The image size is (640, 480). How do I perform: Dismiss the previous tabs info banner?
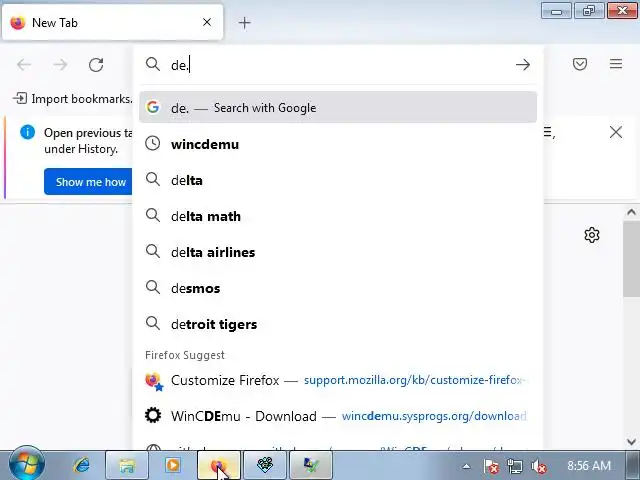[616, 132]
